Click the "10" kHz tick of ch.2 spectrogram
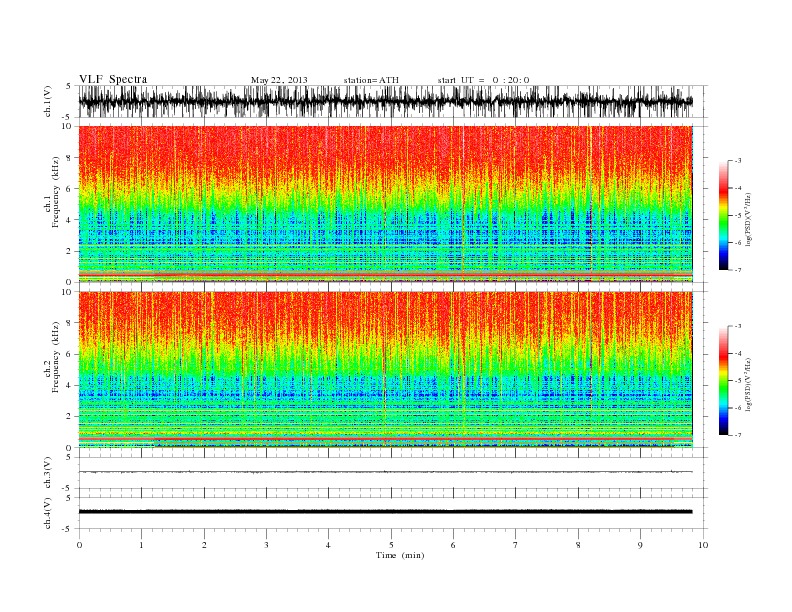This screenshot has width=792, height=612. [x=66, y=291]
